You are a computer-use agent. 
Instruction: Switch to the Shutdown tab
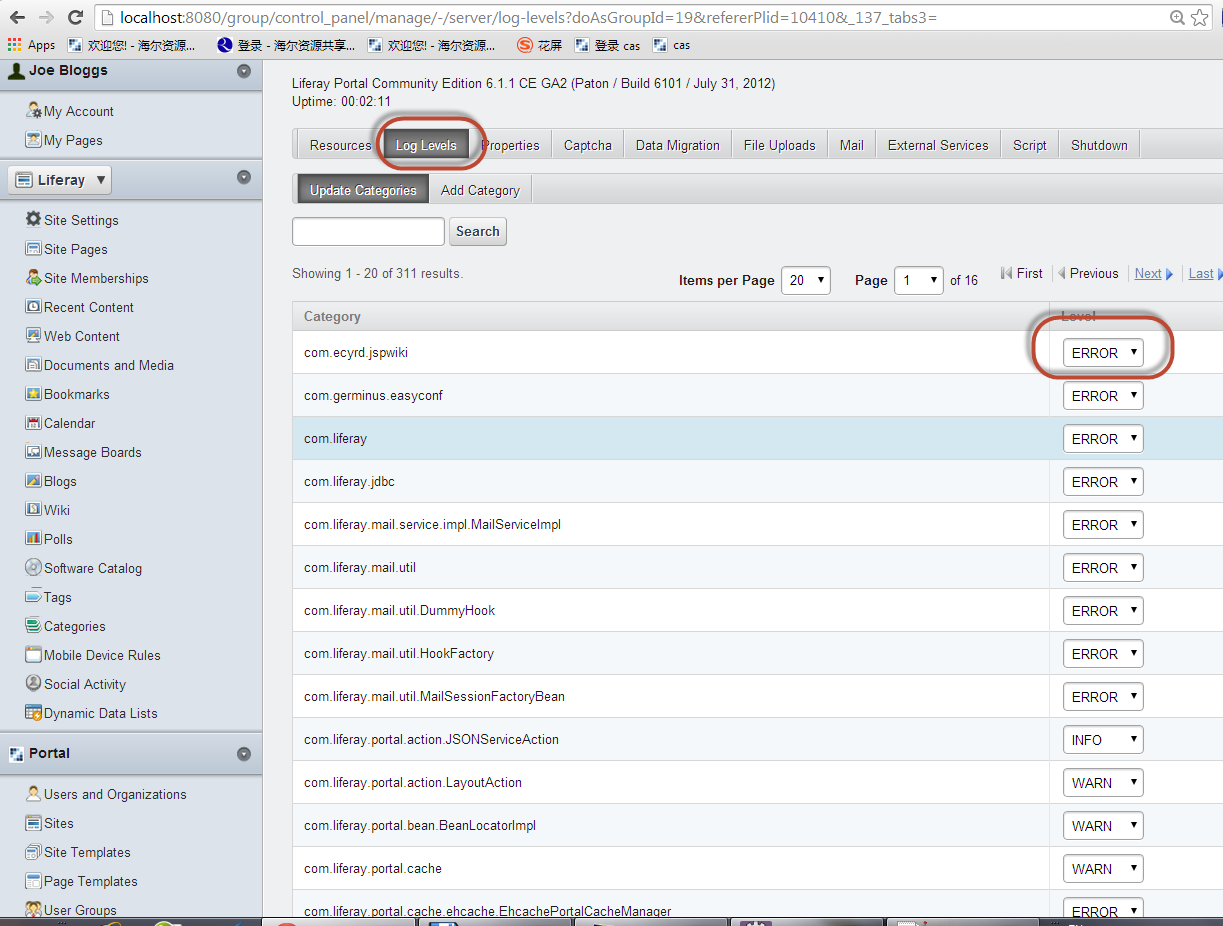[1099, 145]
